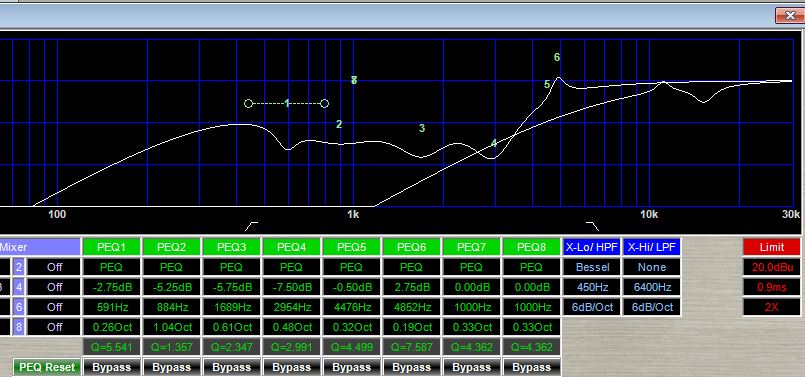Select the PEQ7 header
Viewport: 805px width, 377px height.
[471, 247]
